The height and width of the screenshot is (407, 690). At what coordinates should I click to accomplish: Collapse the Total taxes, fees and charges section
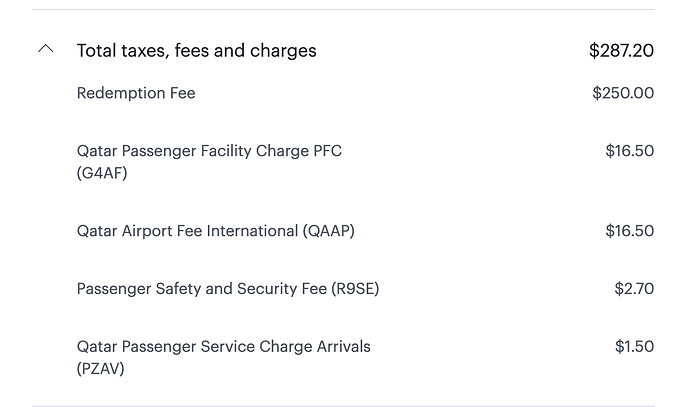[45, 49]
